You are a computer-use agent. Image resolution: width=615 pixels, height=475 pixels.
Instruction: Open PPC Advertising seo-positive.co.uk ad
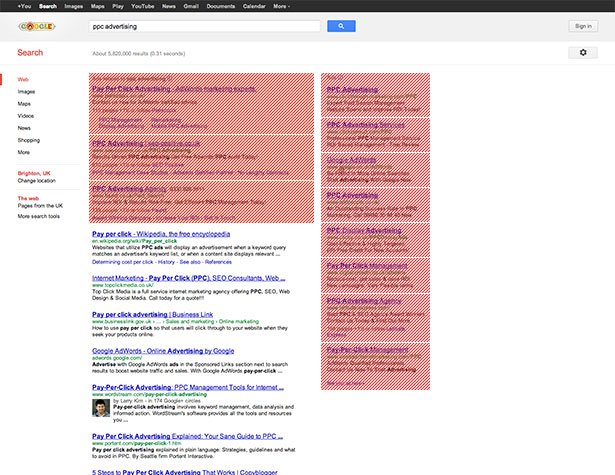[146, 143]
